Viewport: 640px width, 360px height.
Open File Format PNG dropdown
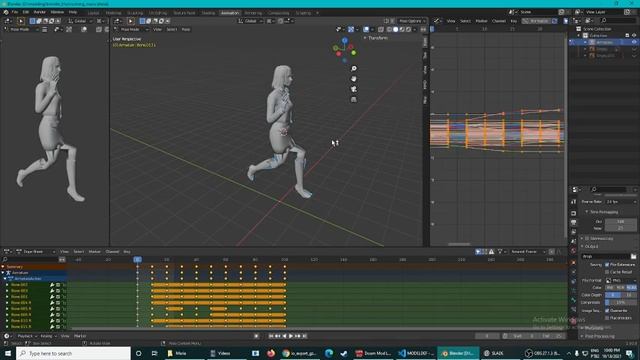(x=620, y=280)
